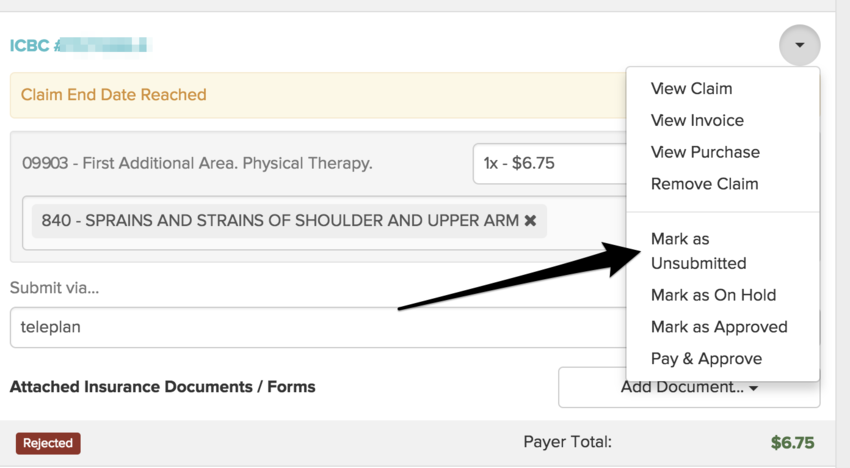Image resolution: width=850 pixels, height=468 pixels.
Task: Choose View Invoice menu entry
Action: tap(697, 120)
